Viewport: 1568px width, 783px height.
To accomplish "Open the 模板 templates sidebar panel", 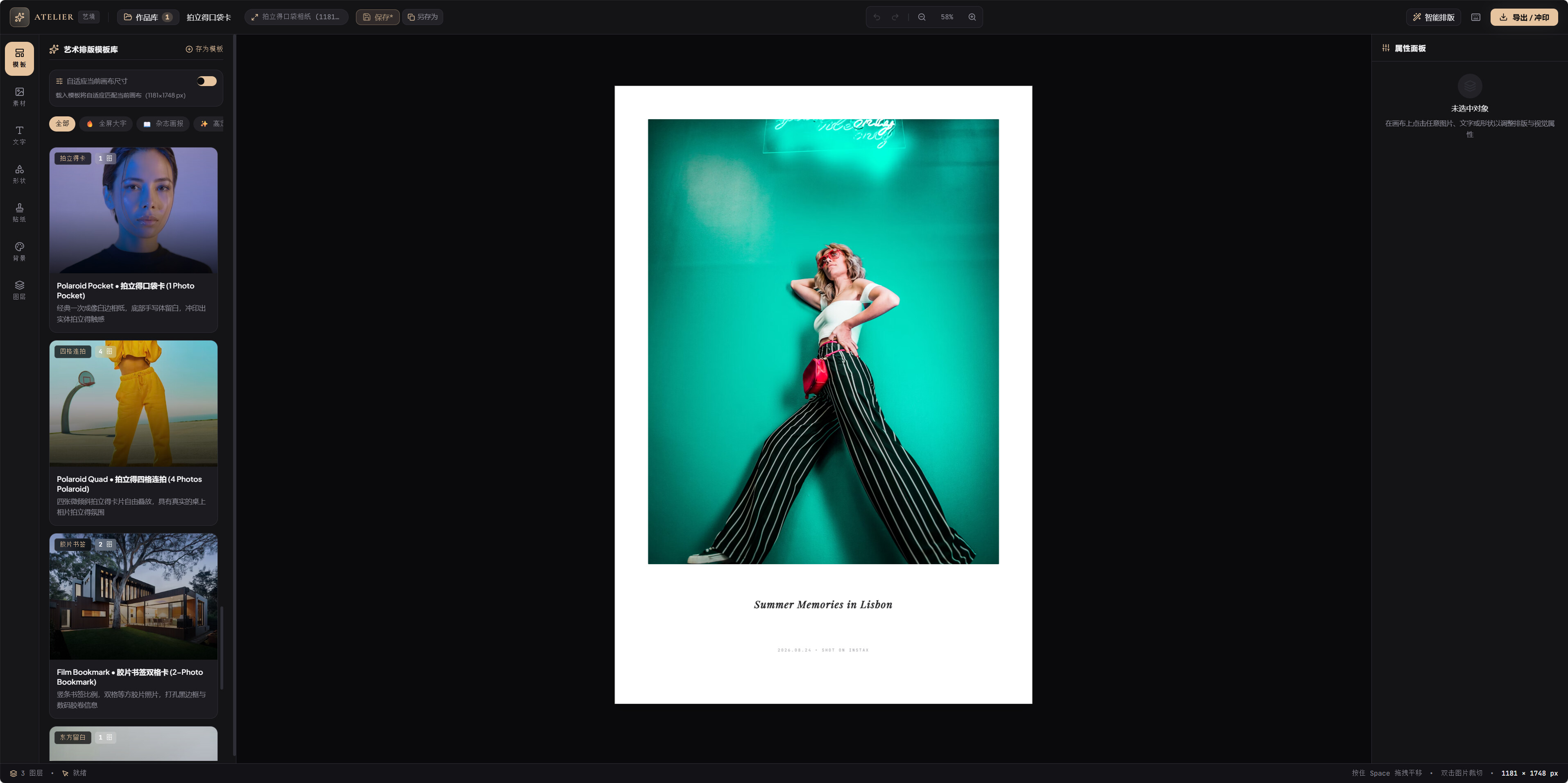I will point(20,59).
